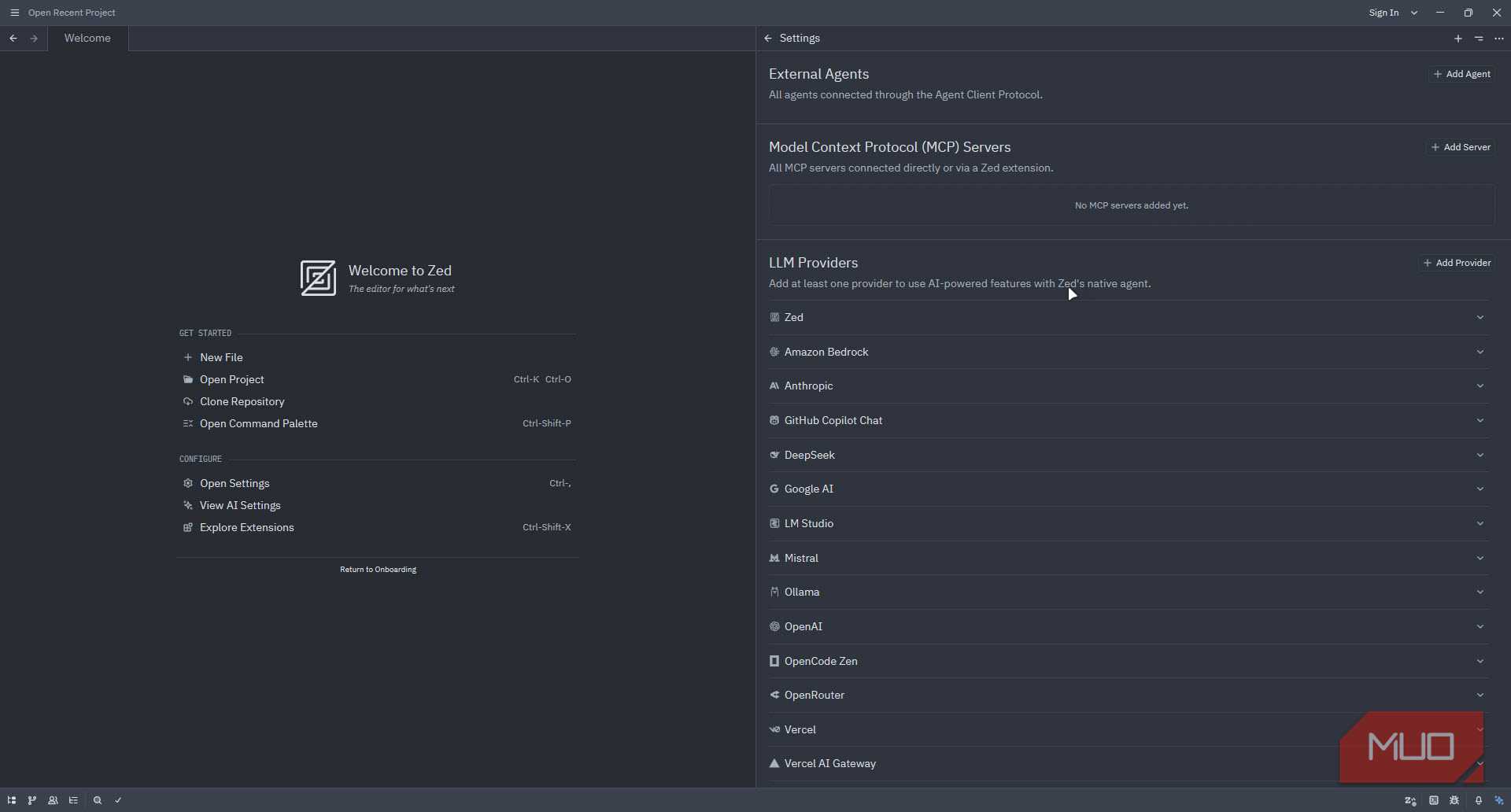Expand the Anthropic provider chevron
The image size is (1511, 812).
point(1480,386)
